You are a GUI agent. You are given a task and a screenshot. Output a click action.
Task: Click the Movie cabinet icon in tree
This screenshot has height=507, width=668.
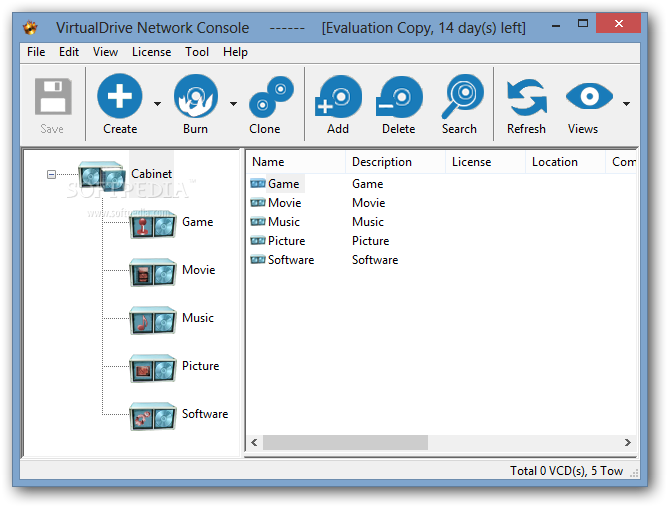153,272
